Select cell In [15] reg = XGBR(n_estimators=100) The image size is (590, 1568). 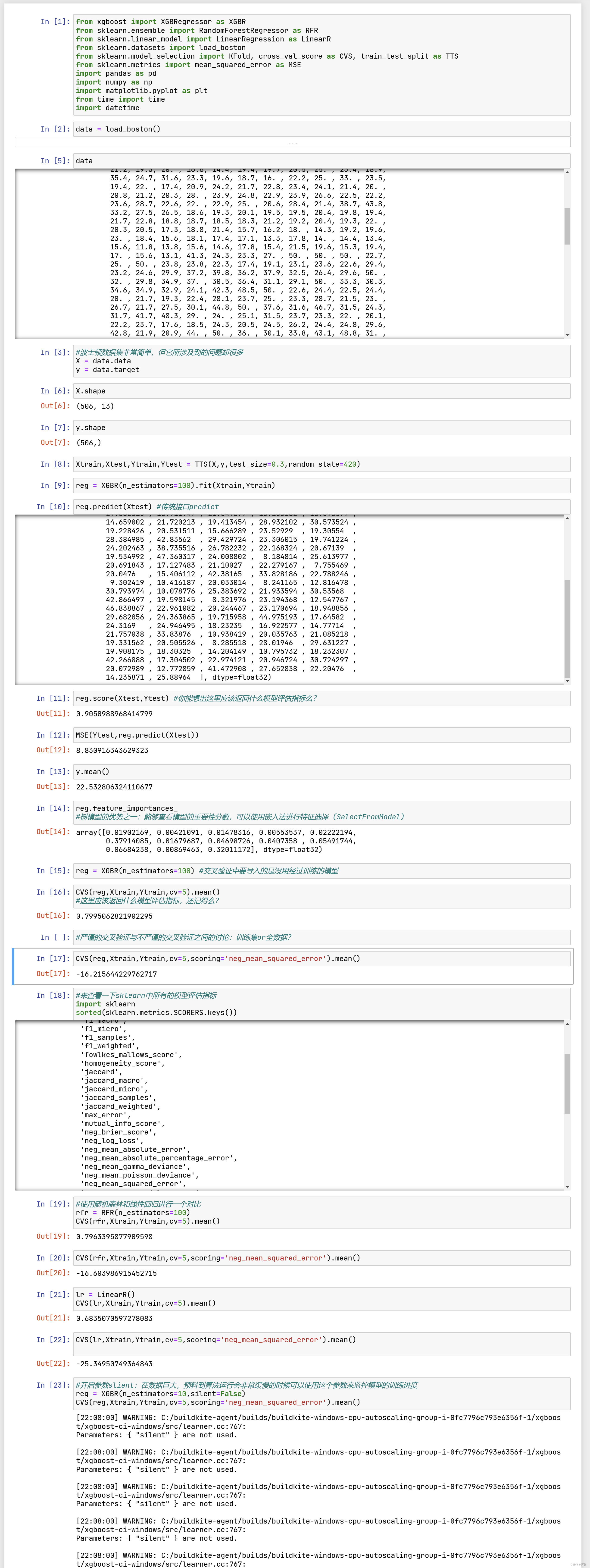click(x=322, y=870)
